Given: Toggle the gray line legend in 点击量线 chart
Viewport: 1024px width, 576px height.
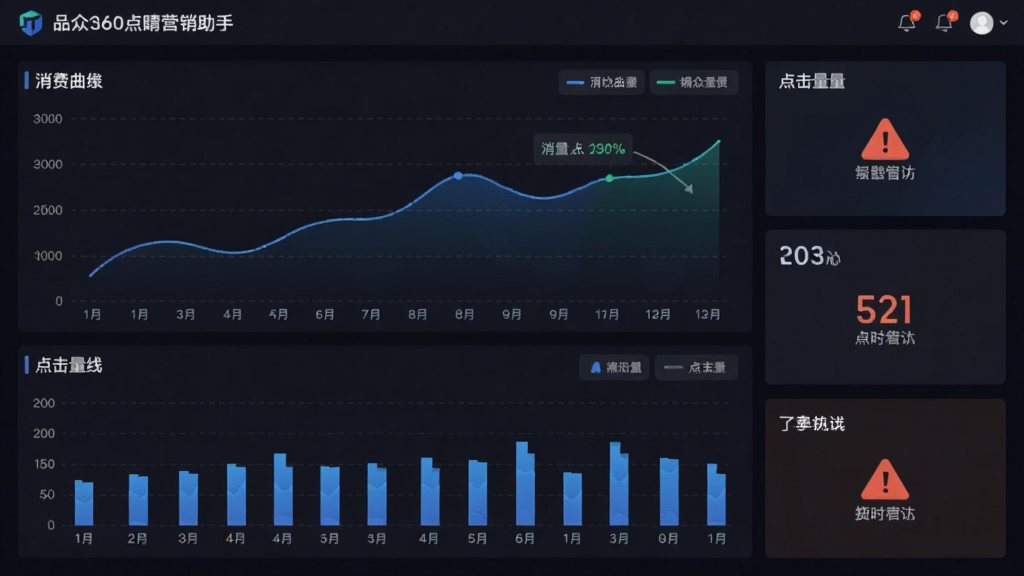Looking at the screenshot, I should (x=696, y=368).
